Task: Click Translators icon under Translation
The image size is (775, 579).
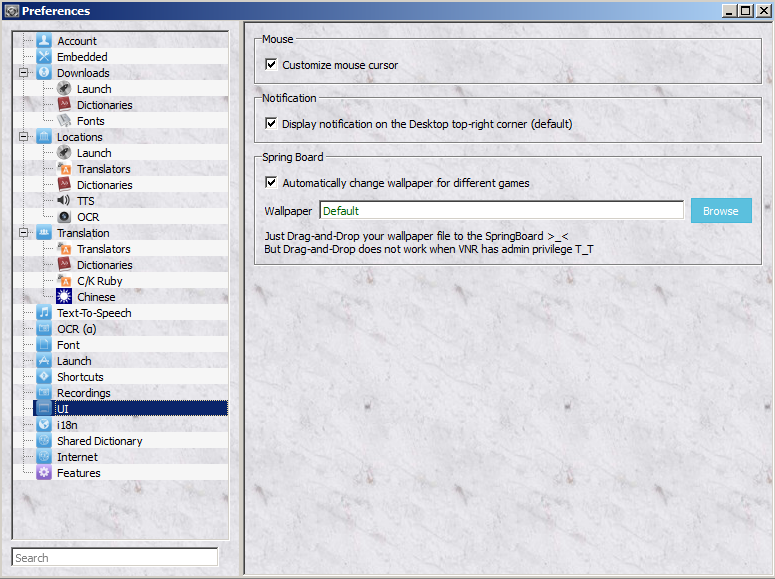Action: coord(64,249)
